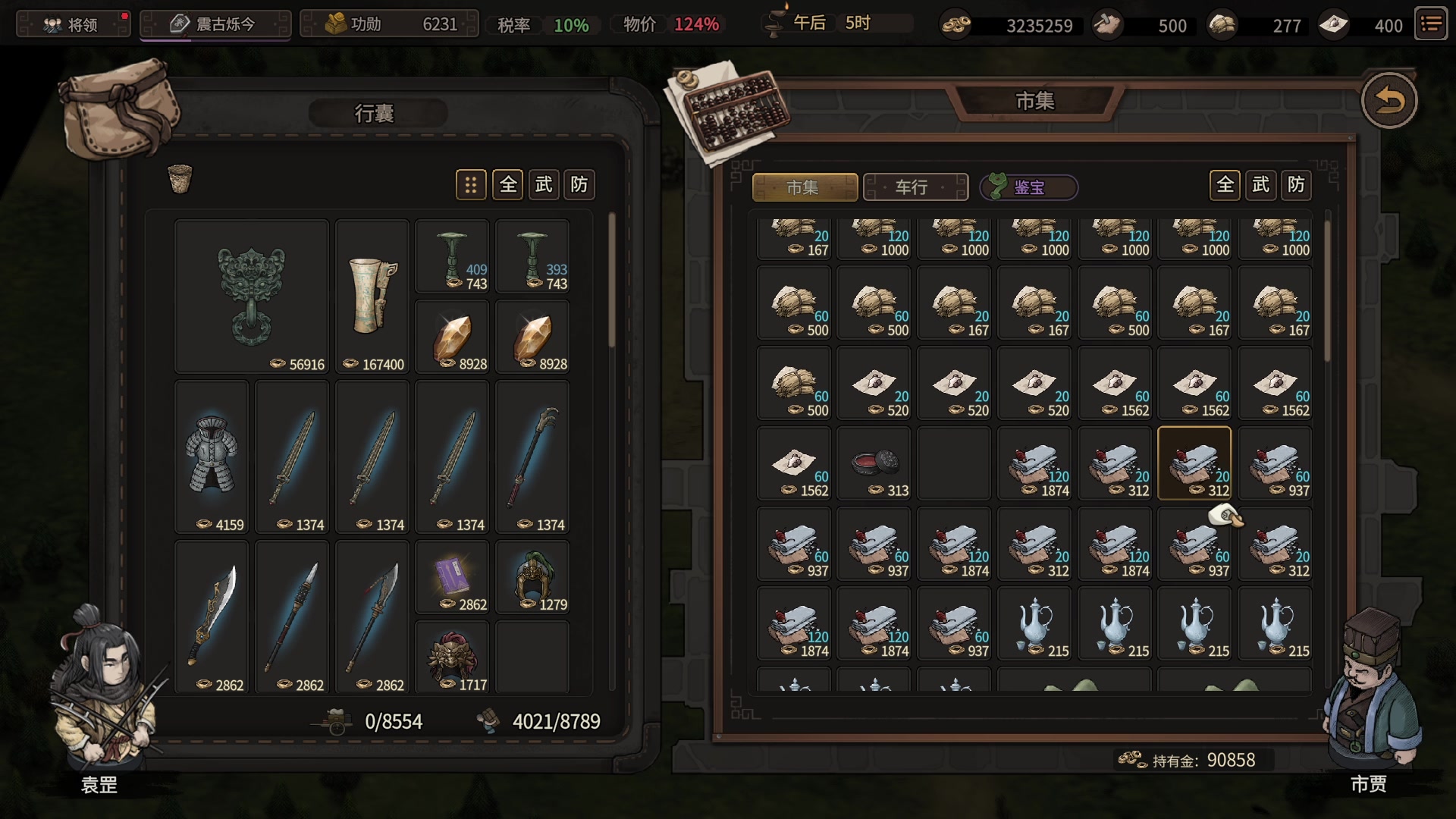Open the 将领 generals menu
Viewport: 1456px width, 819px height.
click(x=74, y=24)
